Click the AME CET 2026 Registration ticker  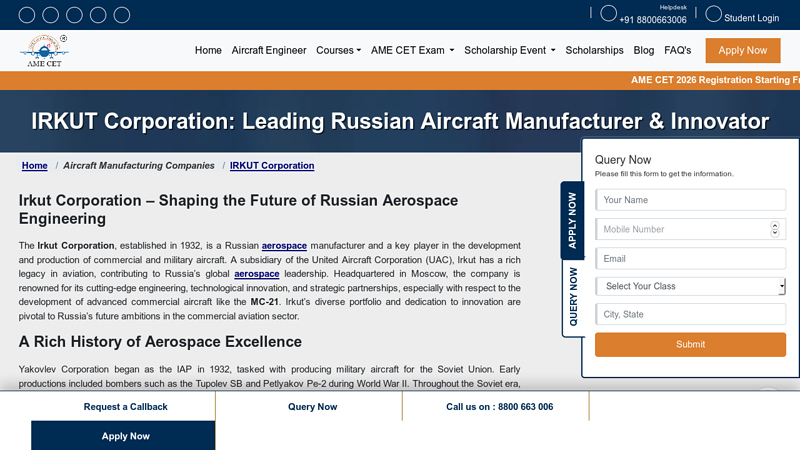click(x=715, y=80)
